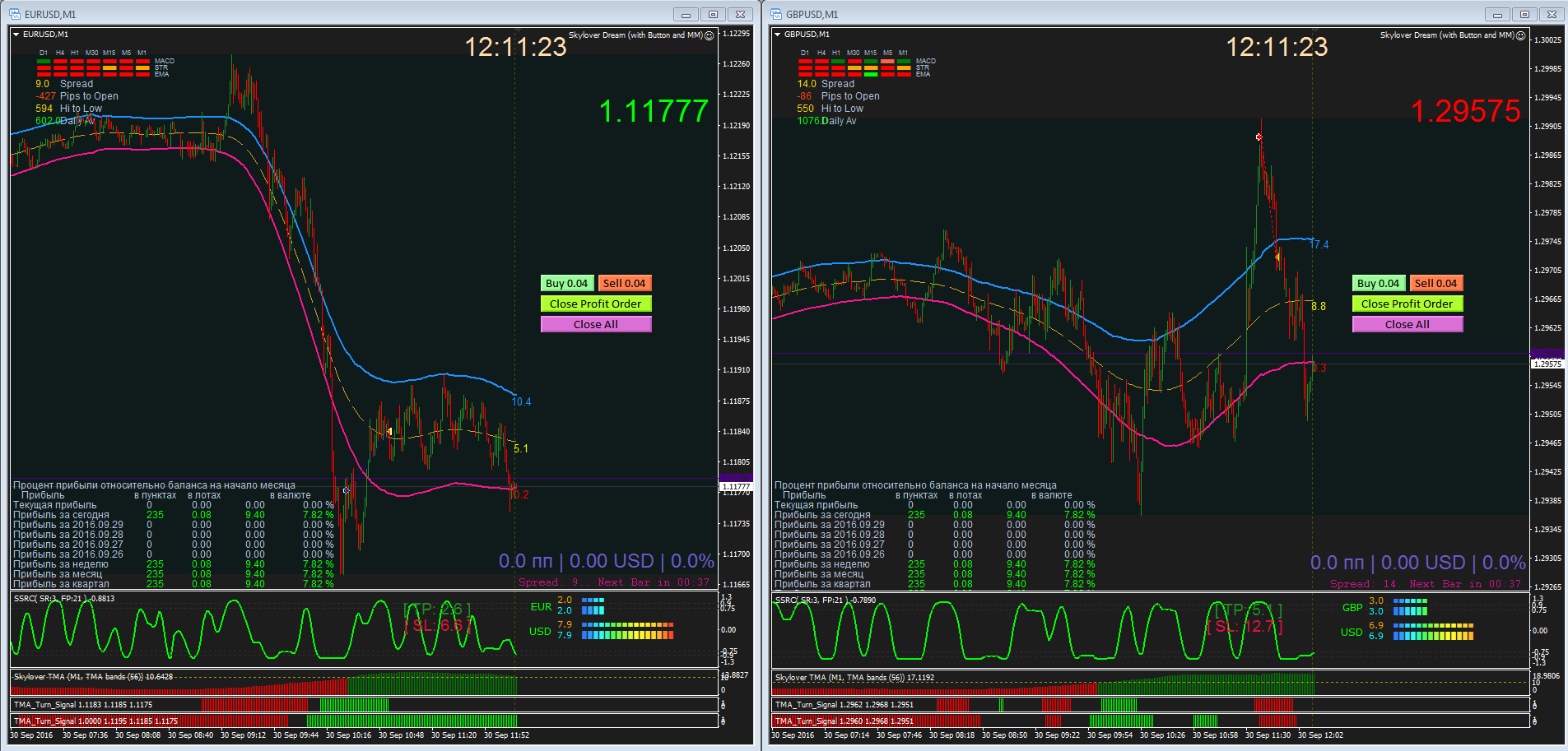Click the 0.0 пп | 0.00 USD summary on GBPUSD

coord(1417,563)
